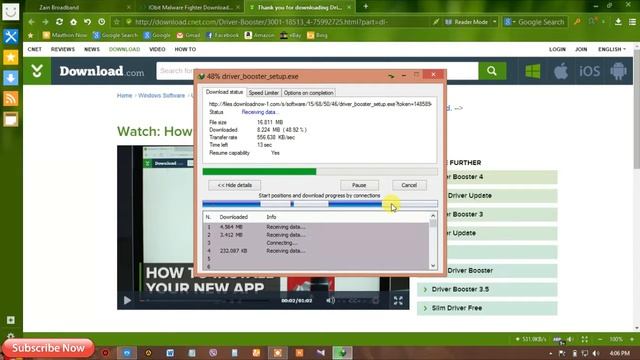Click the Download.com search magnifier button
The height and width of the screenshot is (360, 640).
pos(492,71)
